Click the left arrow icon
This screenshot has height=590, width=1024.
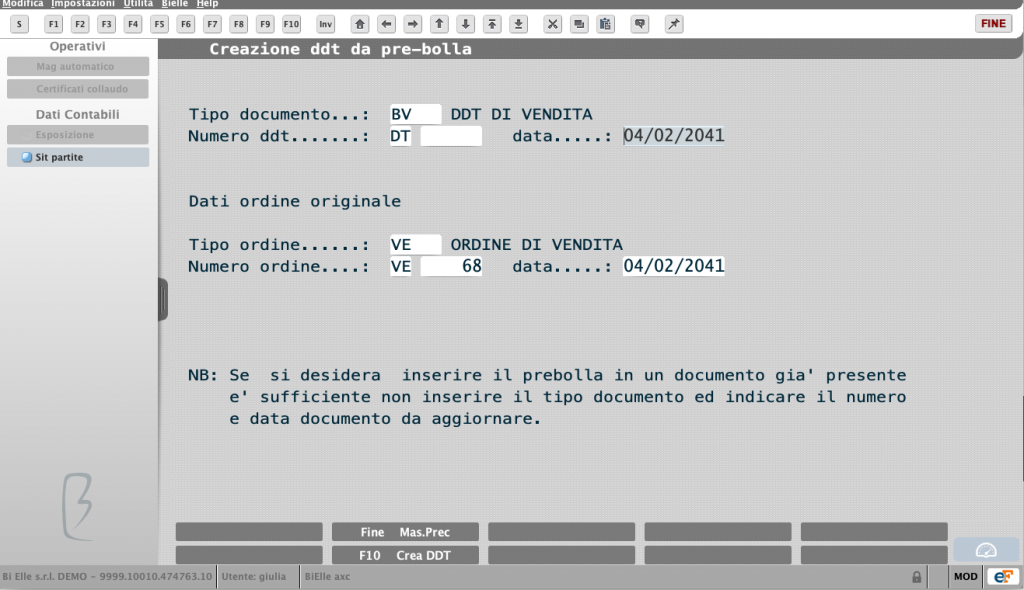pyautogui.click(x=387, y=24)
